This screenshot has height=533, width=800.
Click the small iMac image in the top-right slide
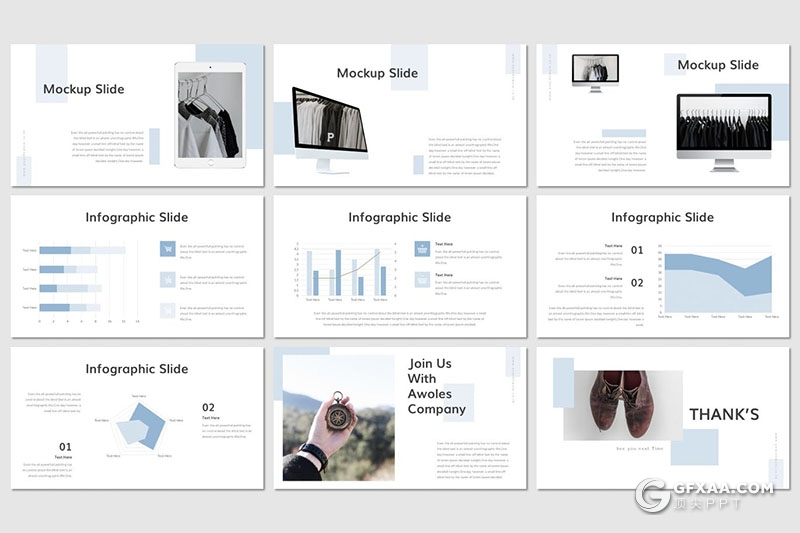coord(590,73)
